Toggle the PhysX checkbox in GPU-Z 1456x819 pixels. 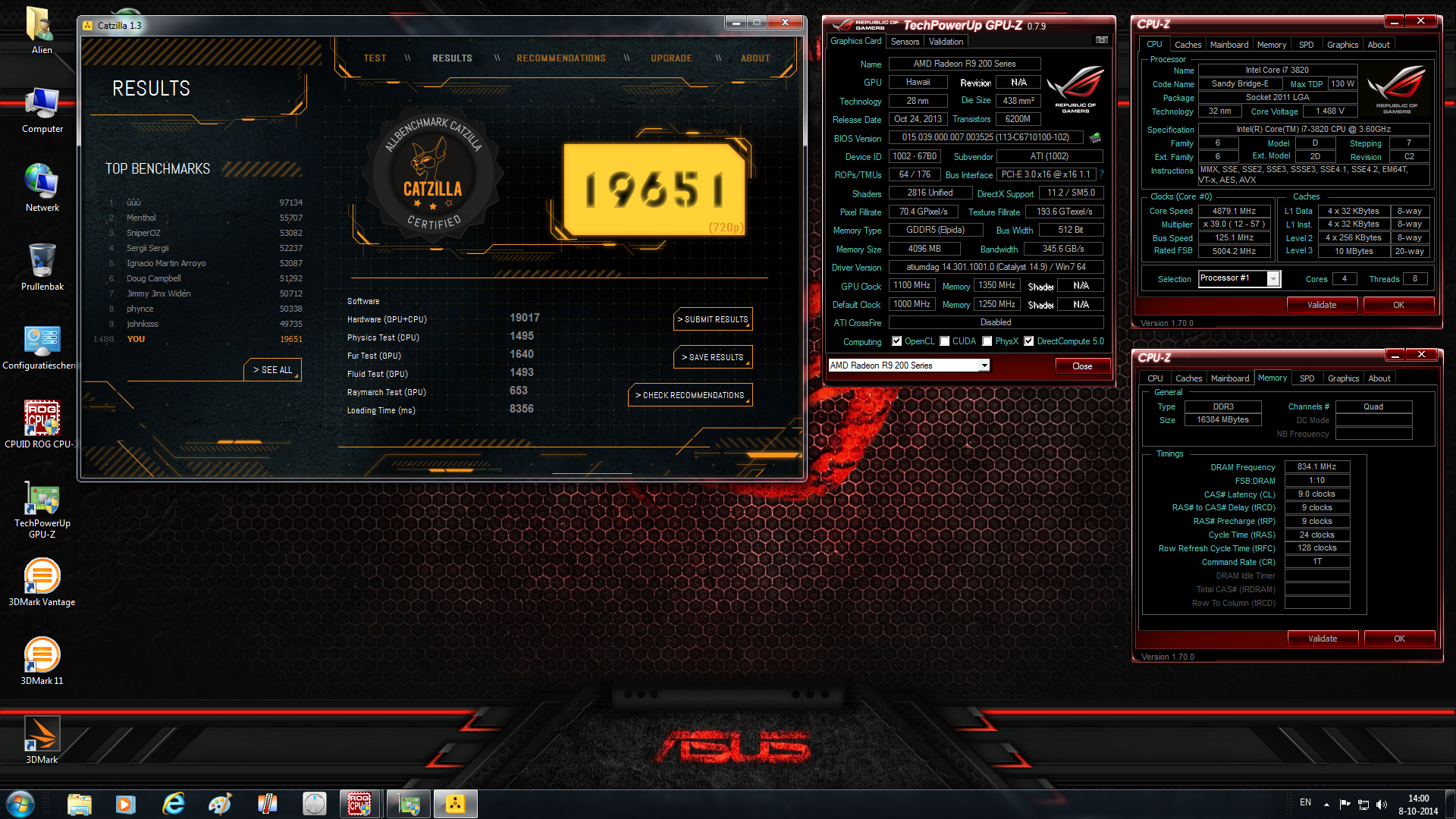(x=987, y=341)
